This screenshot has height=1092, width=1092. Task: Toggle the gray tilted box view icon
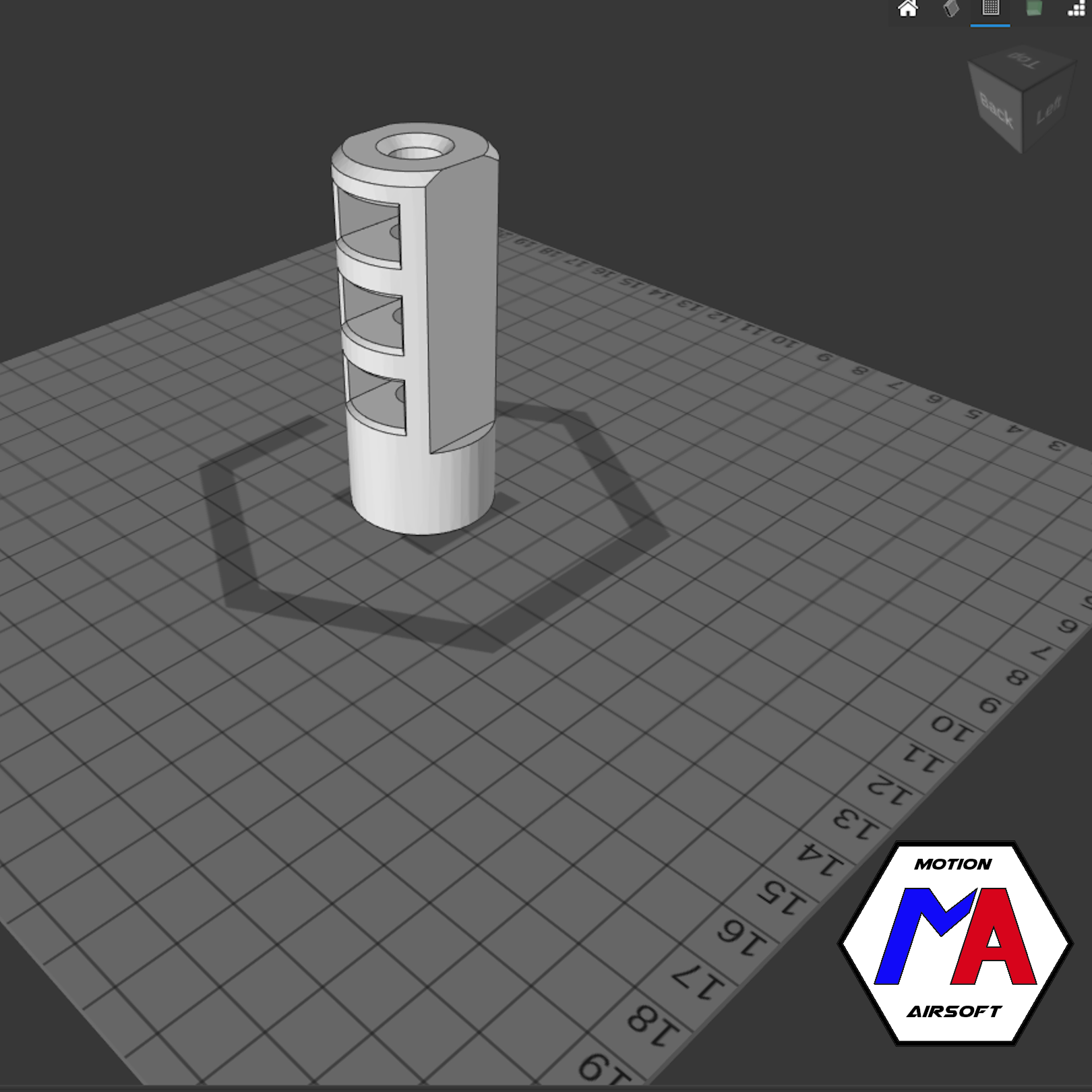[950, 8]
